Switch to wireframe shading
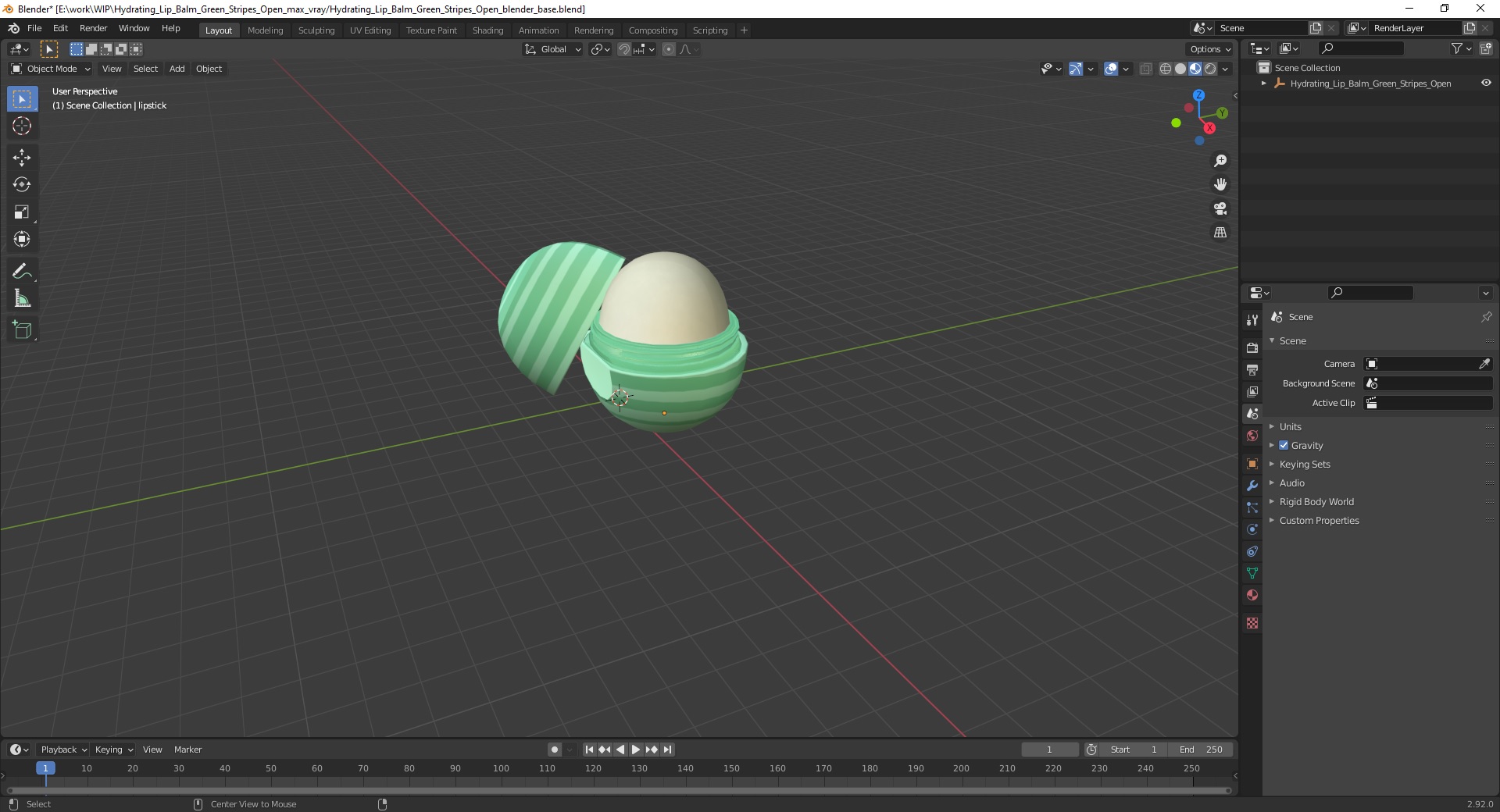 tap(1166, 69)
